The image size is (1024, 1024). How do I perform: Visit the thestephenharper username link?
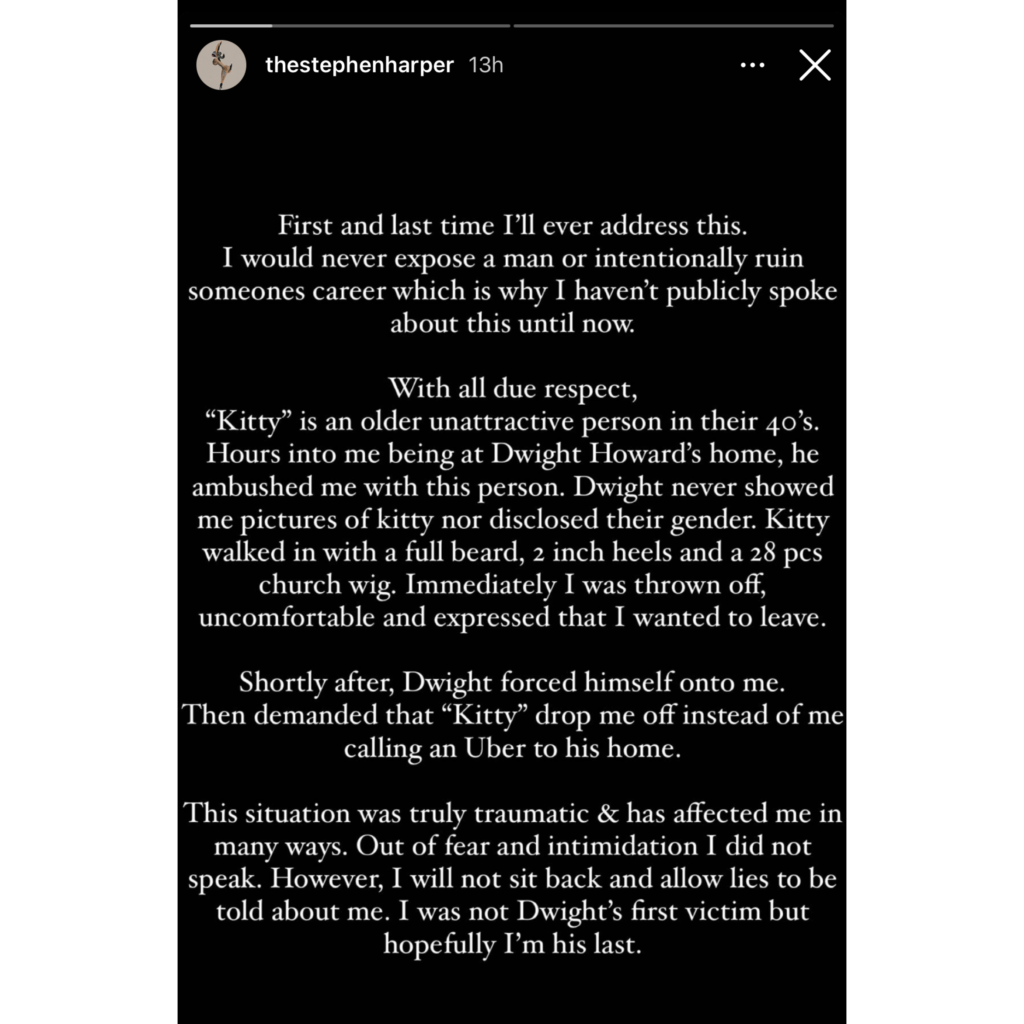359,65
